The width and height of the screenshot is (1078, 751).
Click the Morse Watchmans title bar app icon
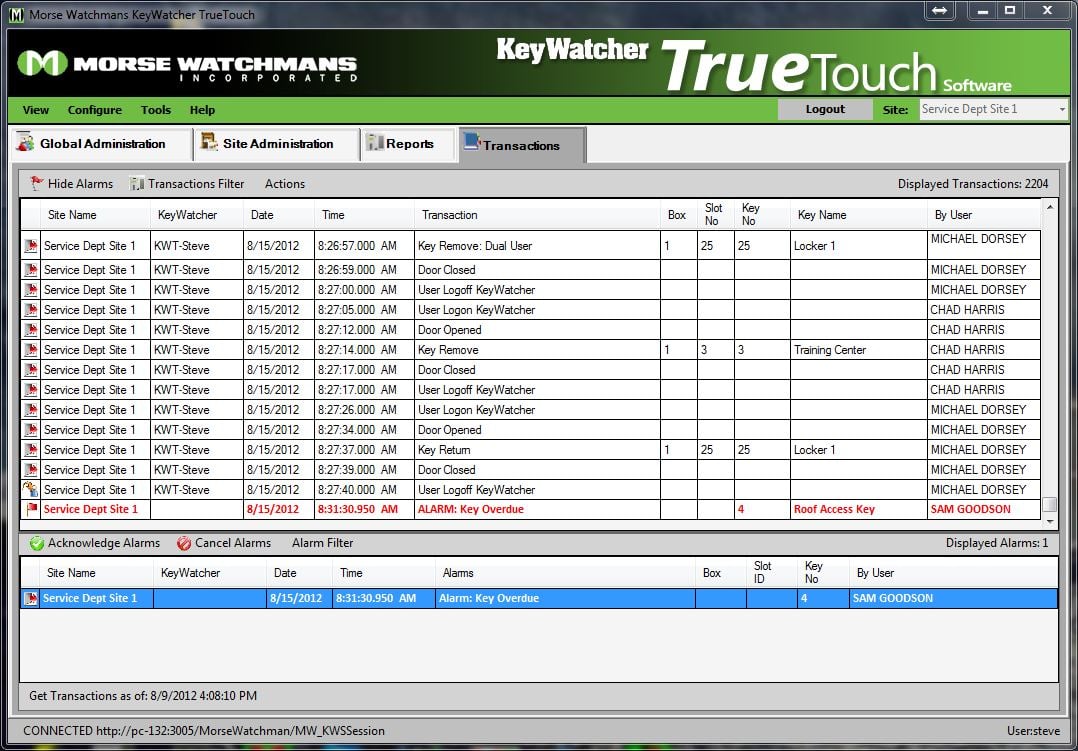(x=16, y=14)
